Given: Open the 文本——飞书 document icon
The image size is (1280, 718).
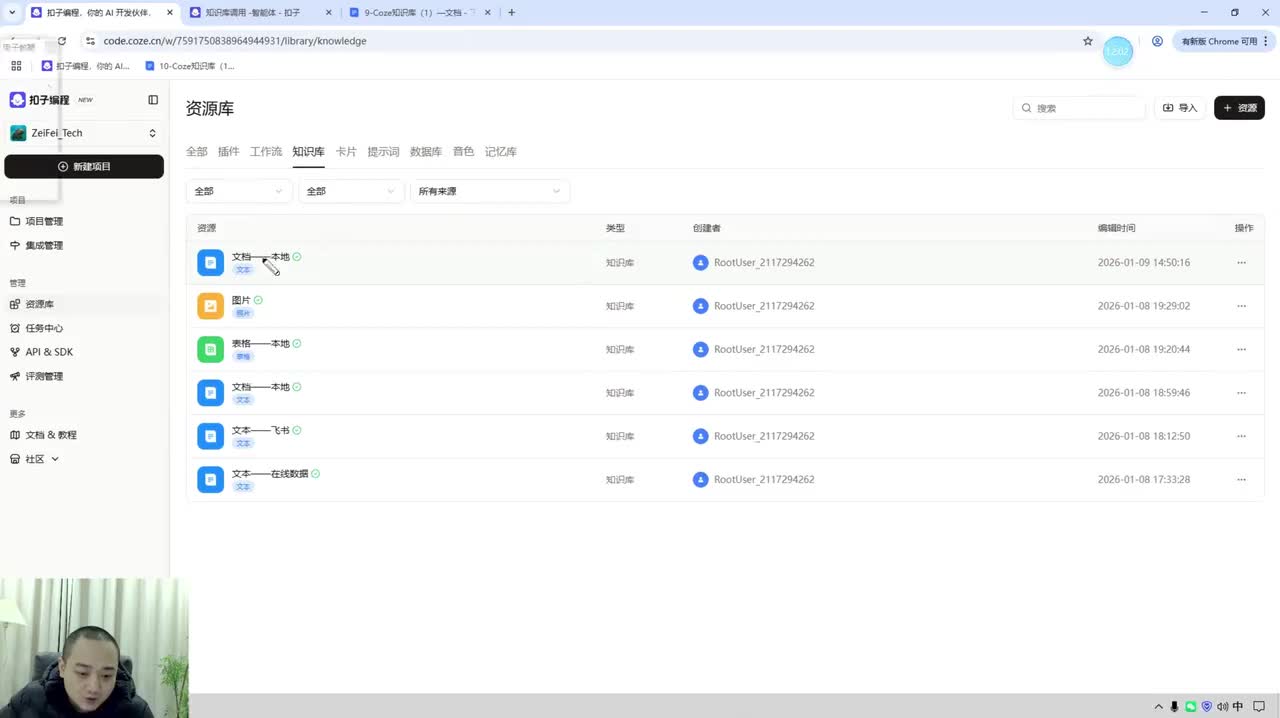Looking at the screenshot, I should 210,436.
